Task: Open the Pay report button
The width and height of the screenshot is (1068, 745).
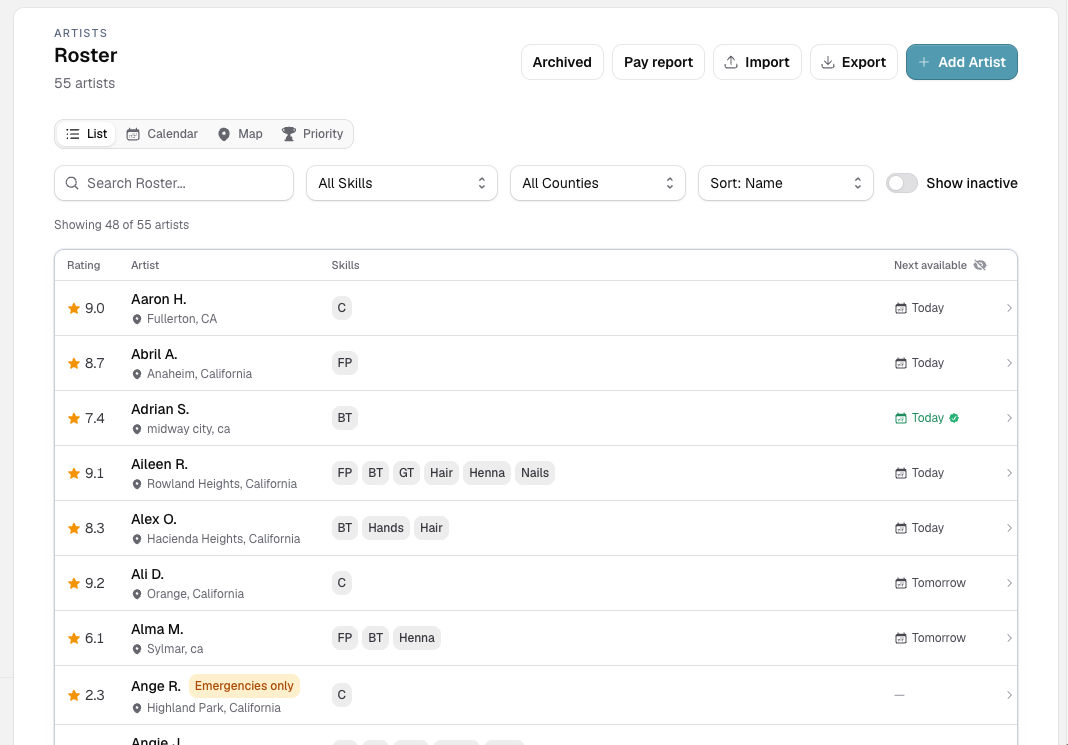Action: pyautogui.click(x=658, y=62)
